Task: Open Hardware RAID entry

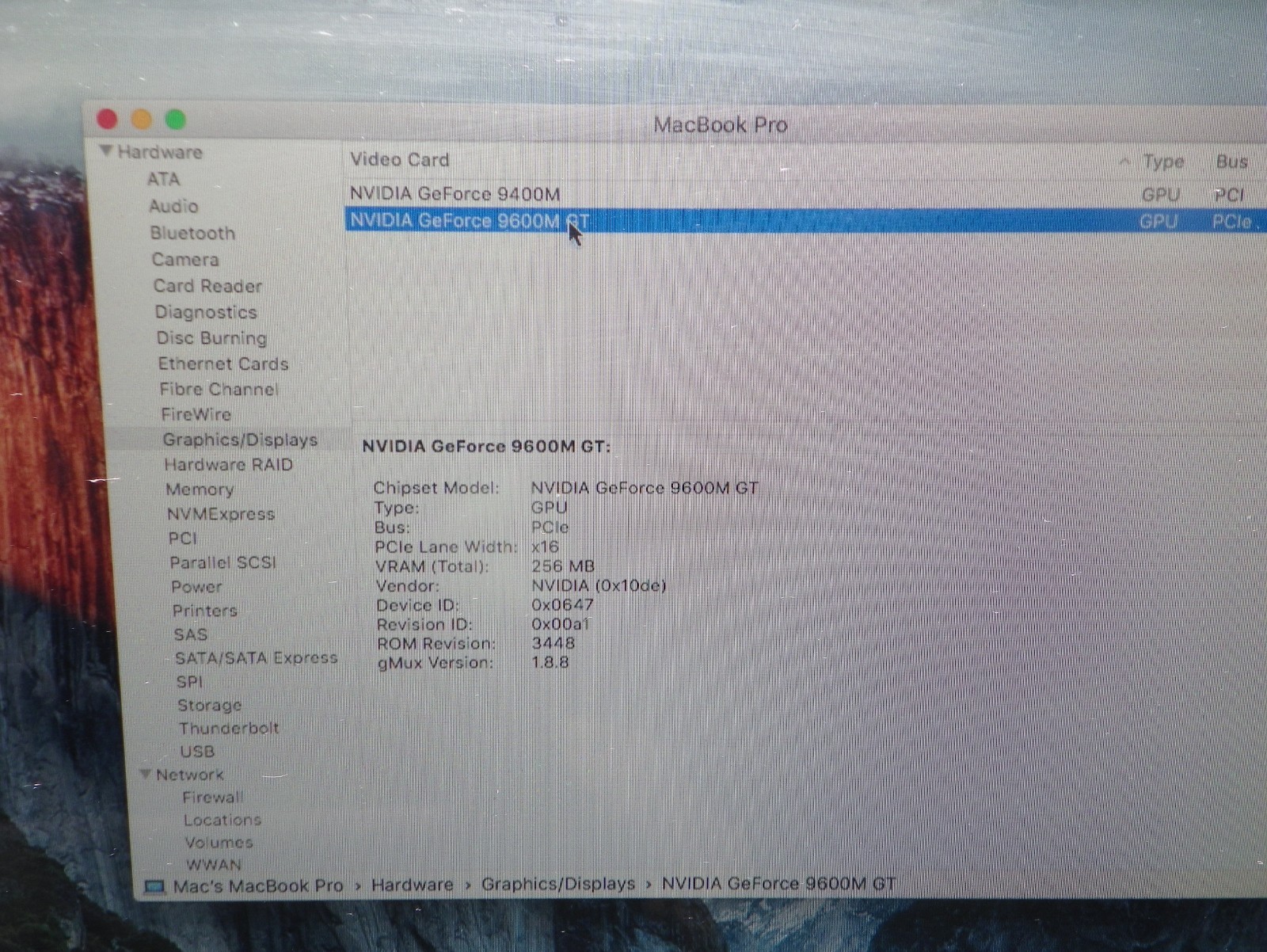Action: pos(228,465)
